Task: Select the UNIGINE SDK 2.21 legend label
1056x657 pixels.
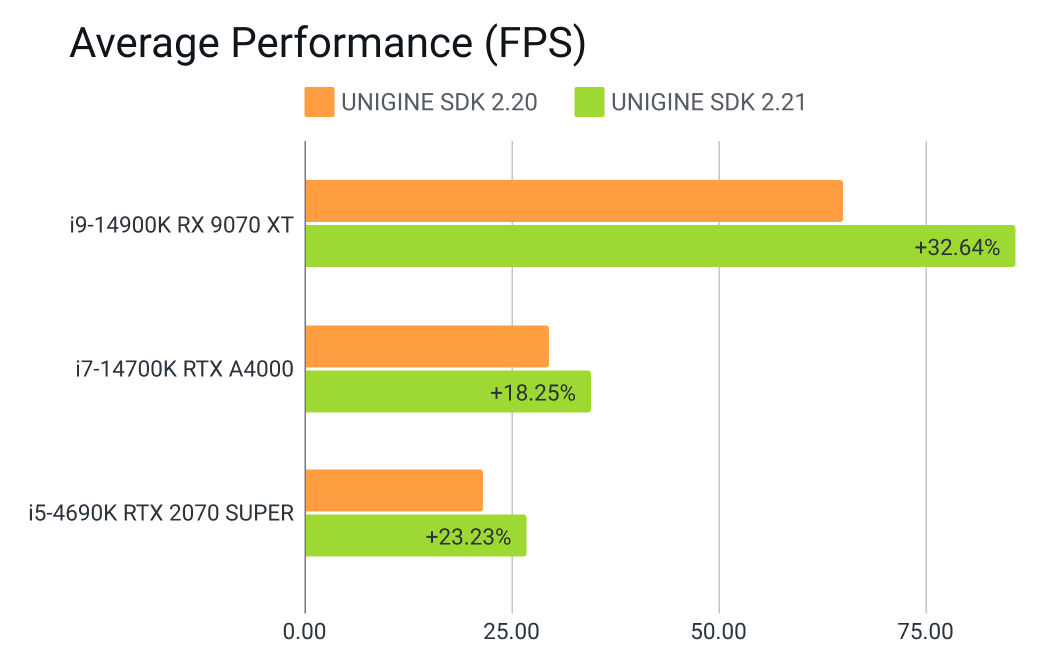Action: tap(709, 102)
